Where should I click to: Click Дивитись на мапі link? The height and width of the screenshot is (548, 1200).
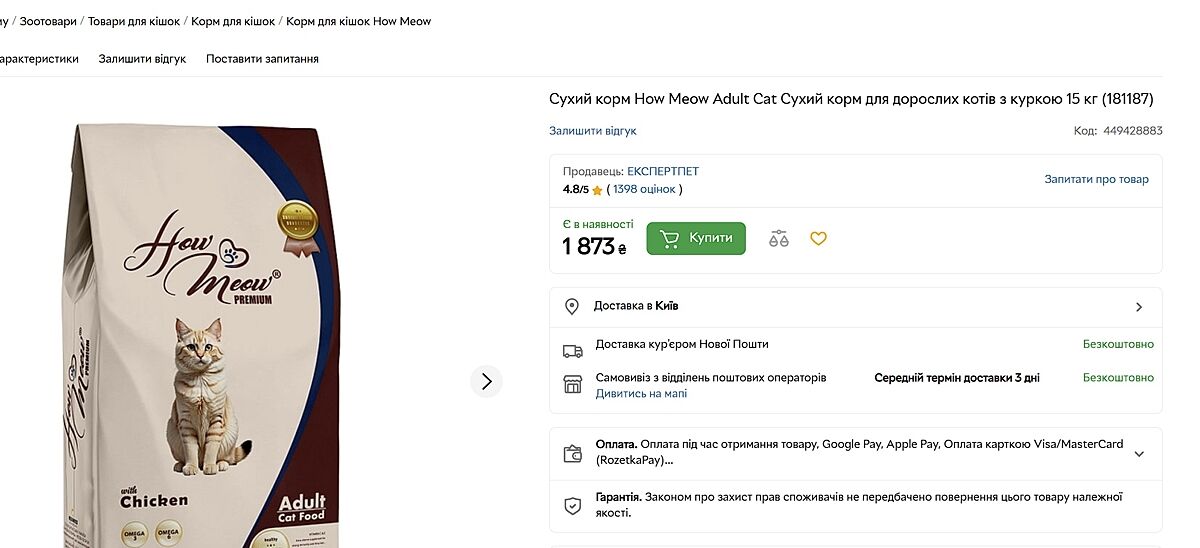point(641,394)
